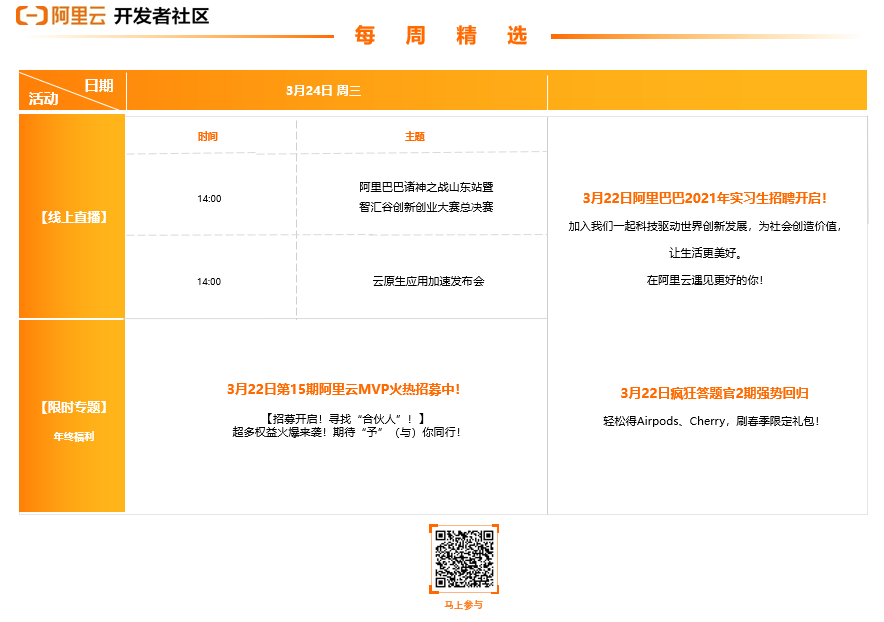Screen dimensions: 884x622
Task: Open 3月22日第15期阿里云MVP火热招募中 headline
Action: (343, 389)
